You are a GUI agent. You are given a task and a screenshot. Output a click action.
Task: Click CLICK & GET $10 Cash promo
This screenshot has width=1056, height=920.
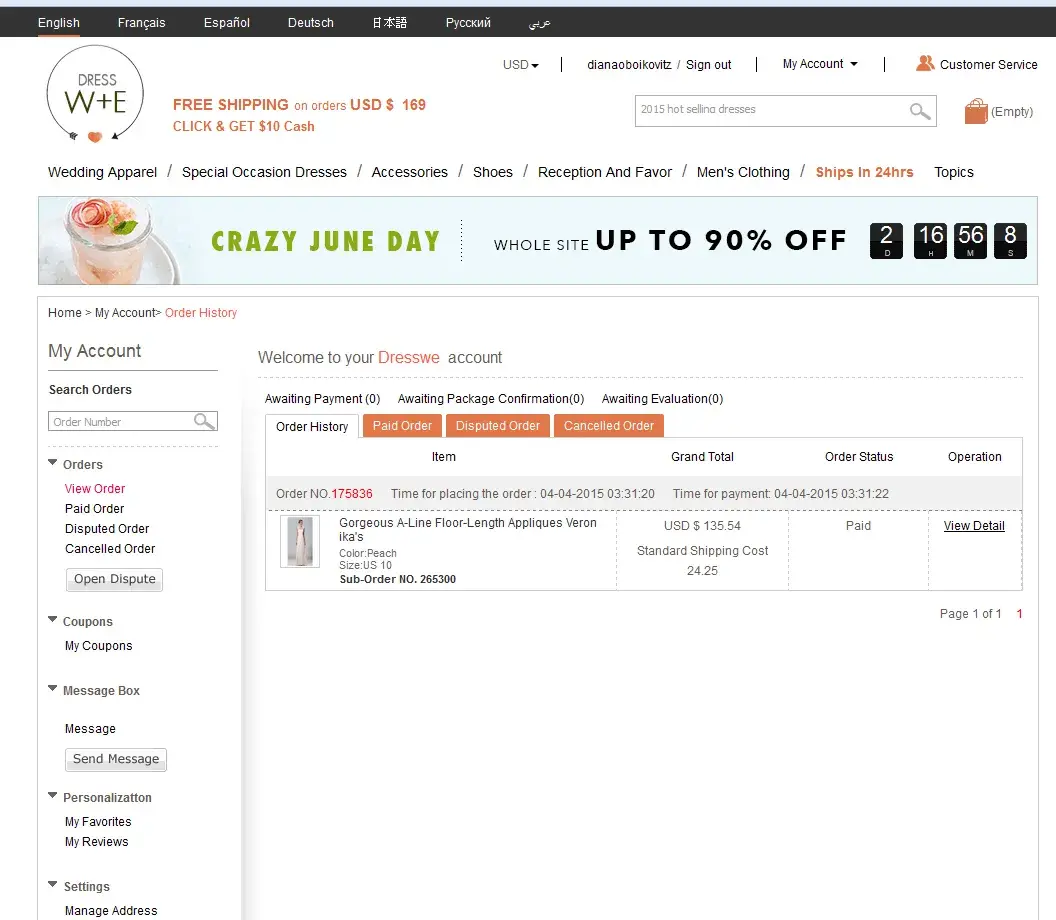coord(244,127)
